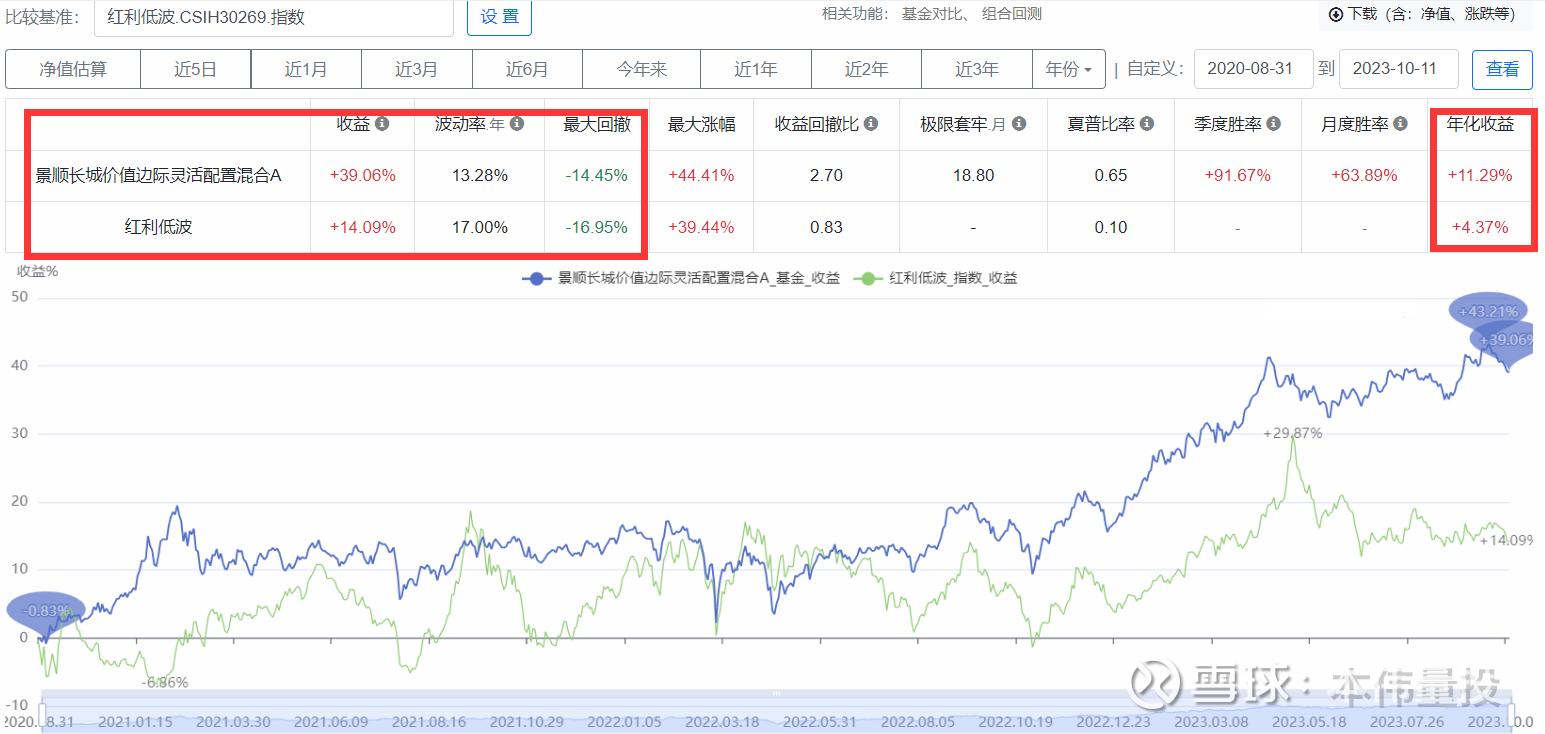Viewport: 1545px width, 734px height.
Task: Click the benchmark field showing 红利低波.CSIH30269.指数
Action: coord(274,17)
